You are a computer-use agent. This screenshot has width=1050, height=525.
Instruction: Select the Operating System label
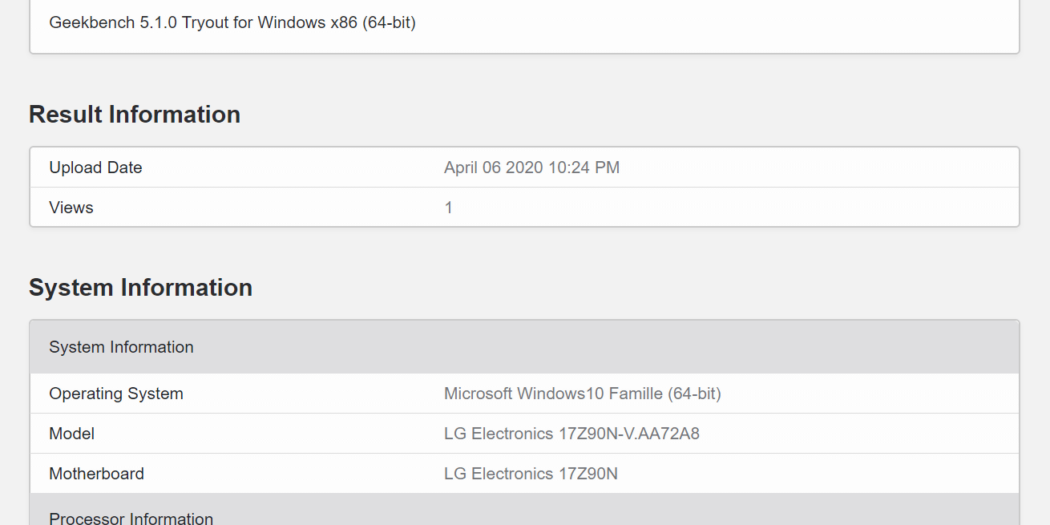[116, 394]
